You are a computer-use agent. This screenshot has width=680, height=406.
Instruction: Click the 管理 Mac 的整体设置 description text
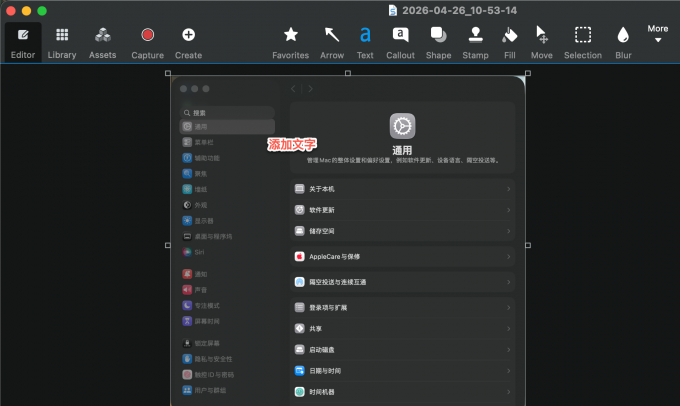tap(402, 160)
